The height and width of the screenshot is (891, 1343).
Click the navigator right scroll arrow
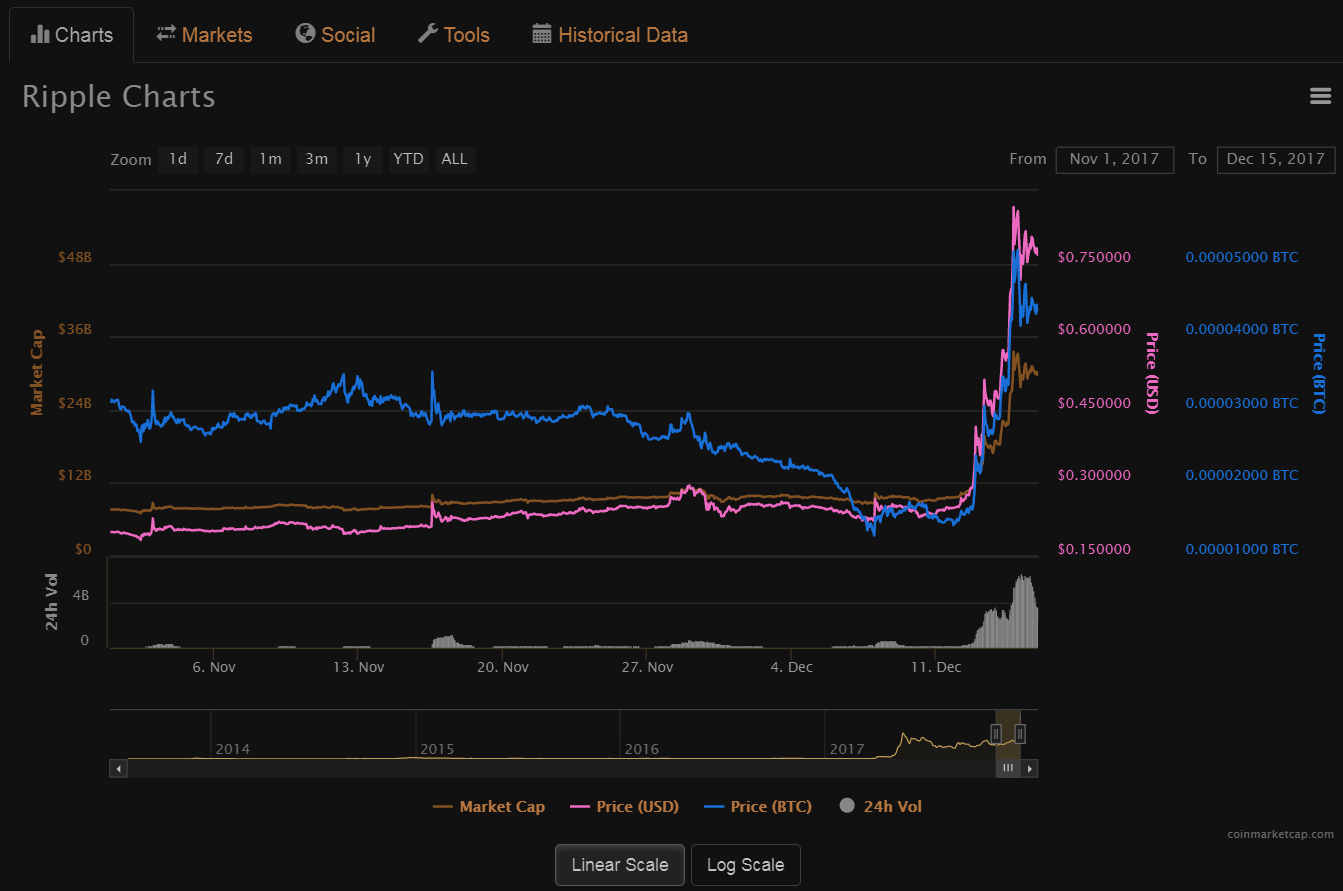[1029, 768]
